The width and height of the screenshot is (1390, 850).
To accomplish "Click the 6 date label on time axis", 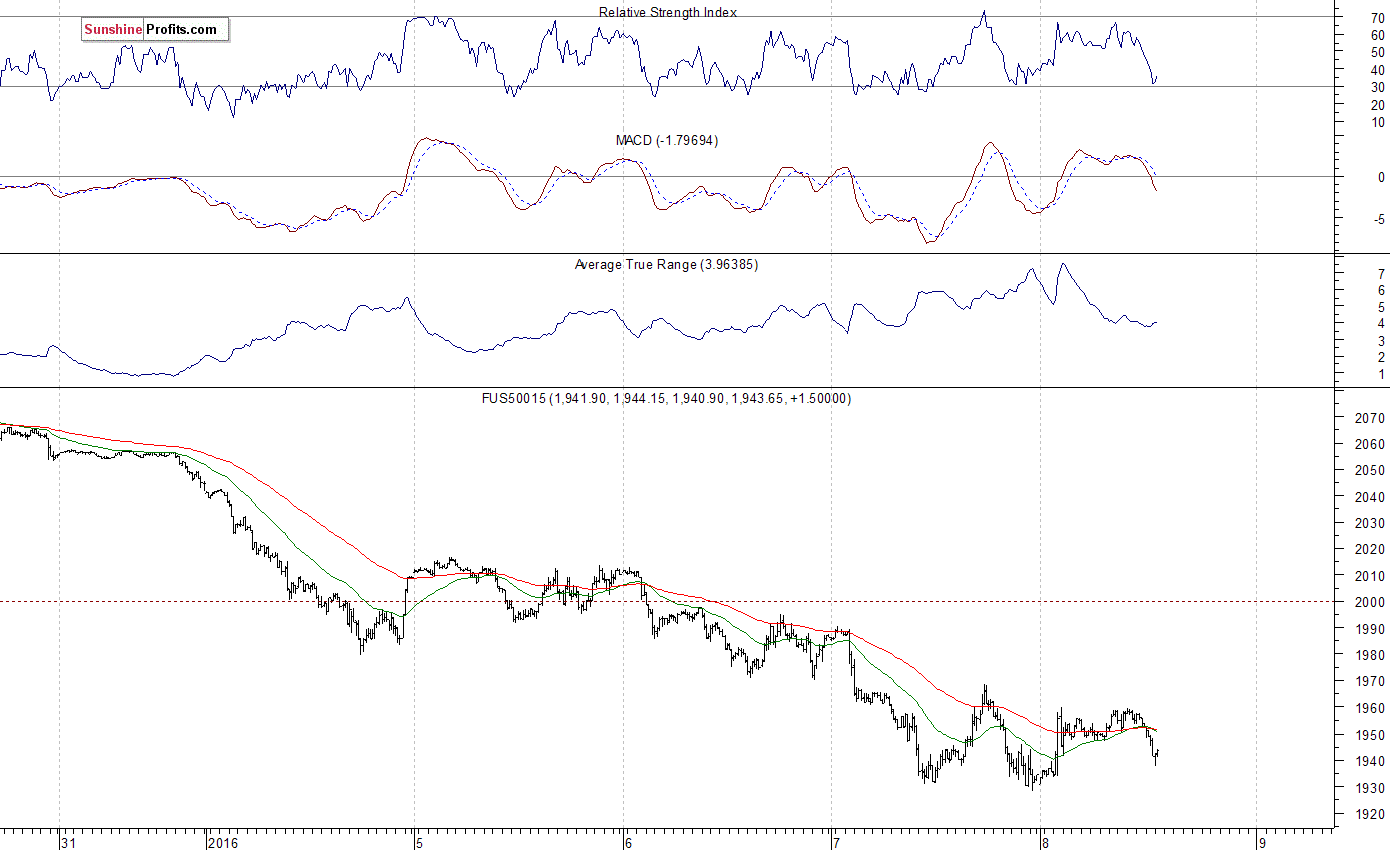I will [630, 842].
